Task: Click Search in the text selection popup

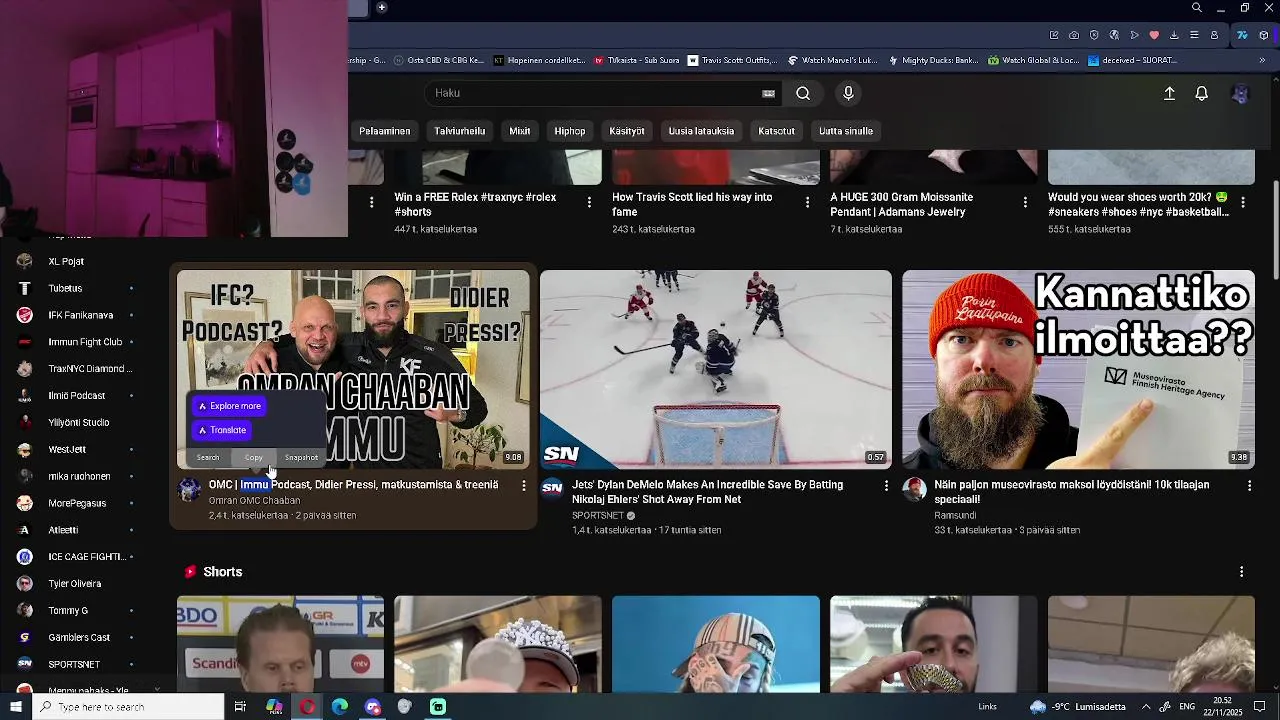Action: (208, 458)
